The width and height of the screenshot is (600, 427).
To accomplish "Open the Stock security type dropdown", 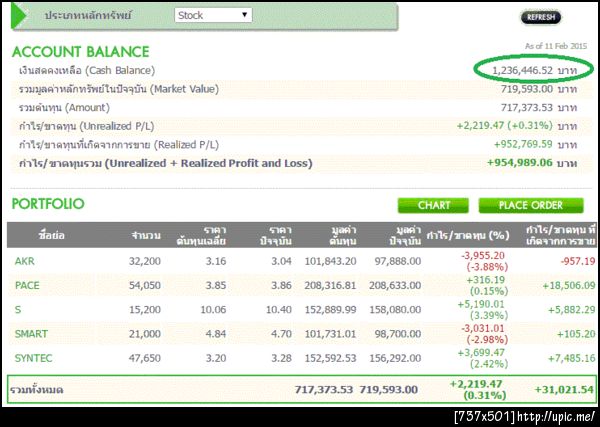I will 213,15.
